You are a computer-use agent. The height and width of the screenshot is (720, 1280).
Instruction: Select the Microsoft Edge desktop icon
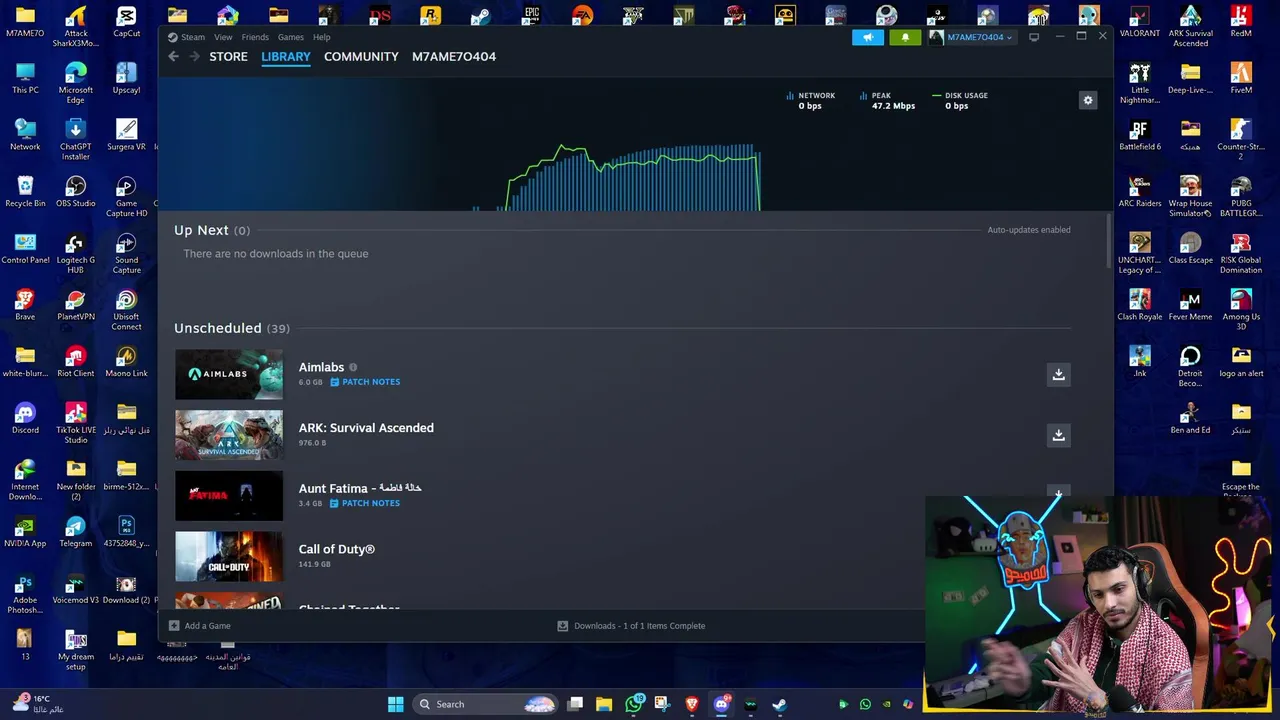pyautogui.click(x=76, y=82)
